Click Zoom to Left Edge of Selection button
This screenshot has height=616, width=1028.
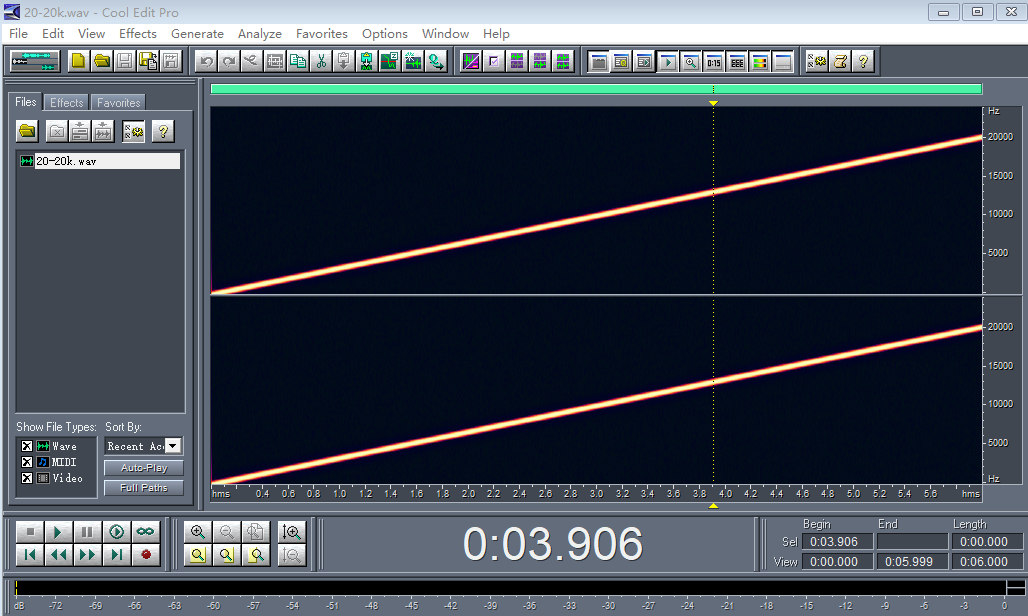(226, 555)
